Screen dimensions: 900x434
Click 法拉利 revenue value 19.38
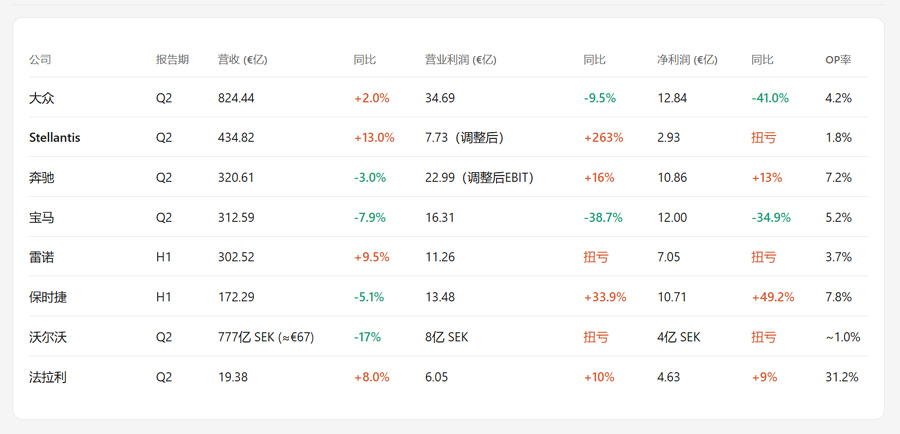(x=233, y=377)
